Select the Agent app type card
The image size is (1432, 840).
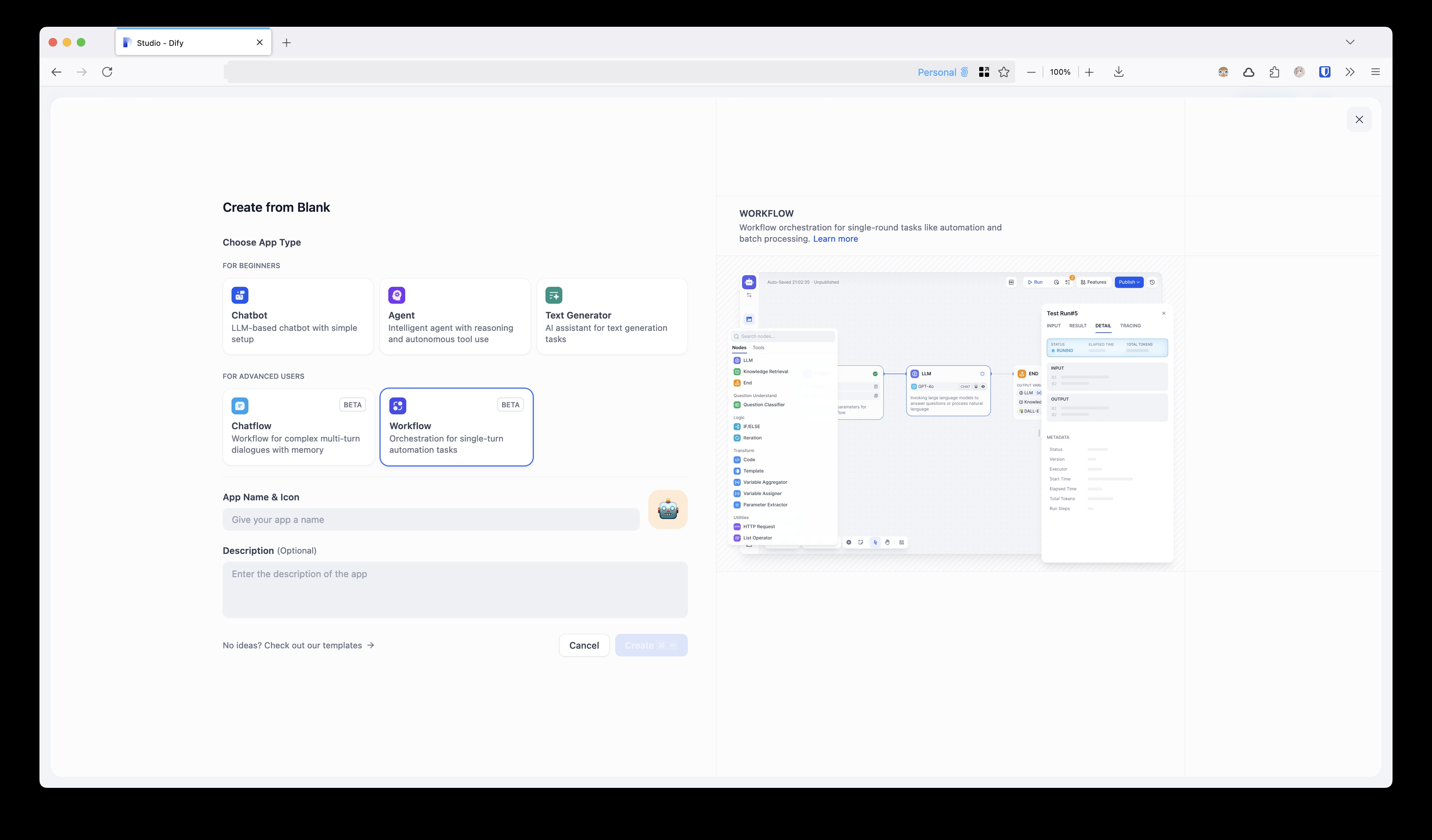tap(455, 316)
